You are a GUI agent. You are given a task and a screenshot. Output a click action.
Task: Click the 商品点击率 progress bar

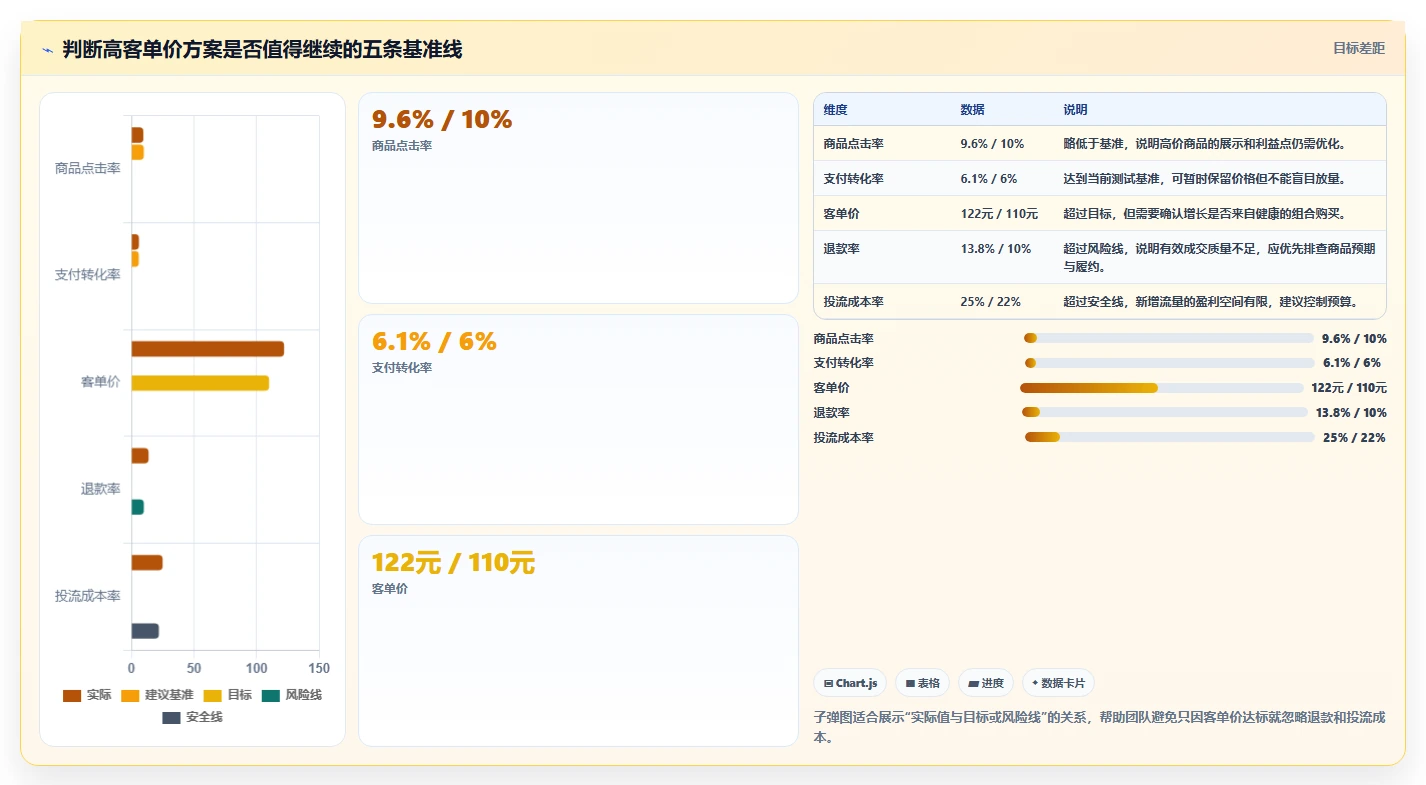(1168, 338)
